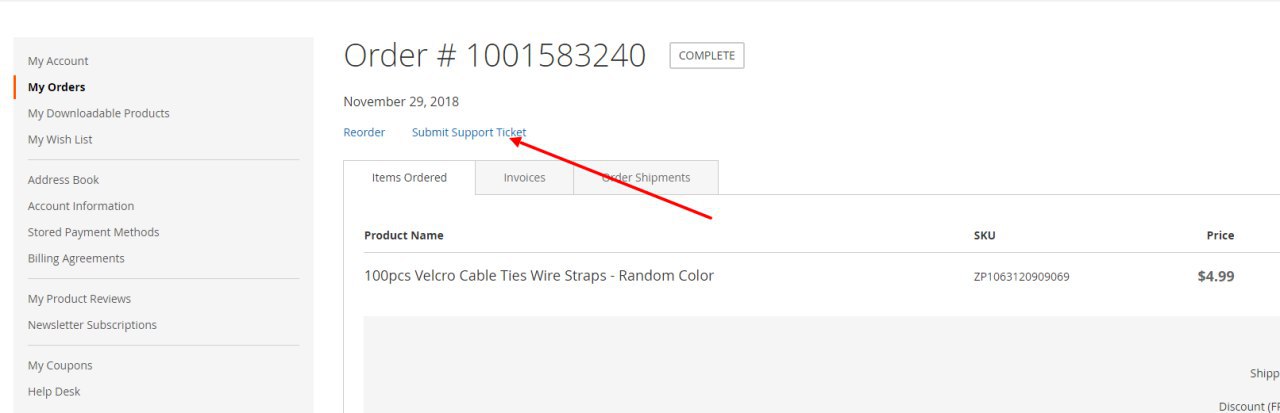Open the Help Desk link

54,391
